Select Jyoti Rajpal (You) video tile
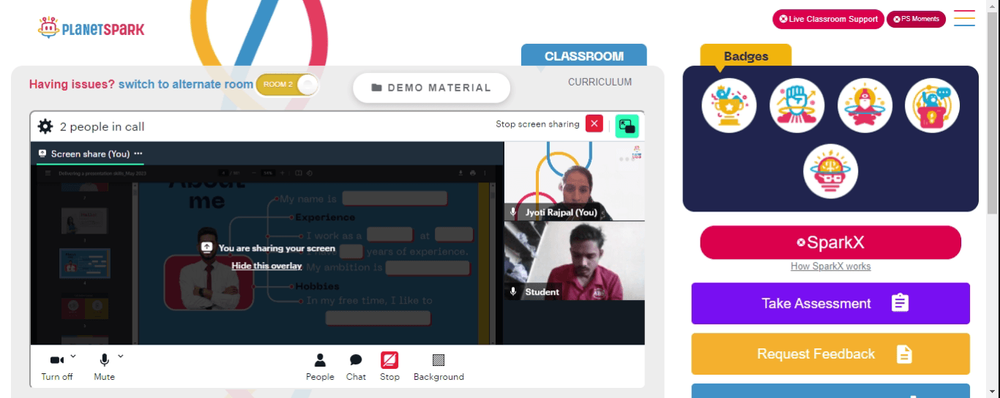This screenshot has width=1000, height=398. click(574, 181)
